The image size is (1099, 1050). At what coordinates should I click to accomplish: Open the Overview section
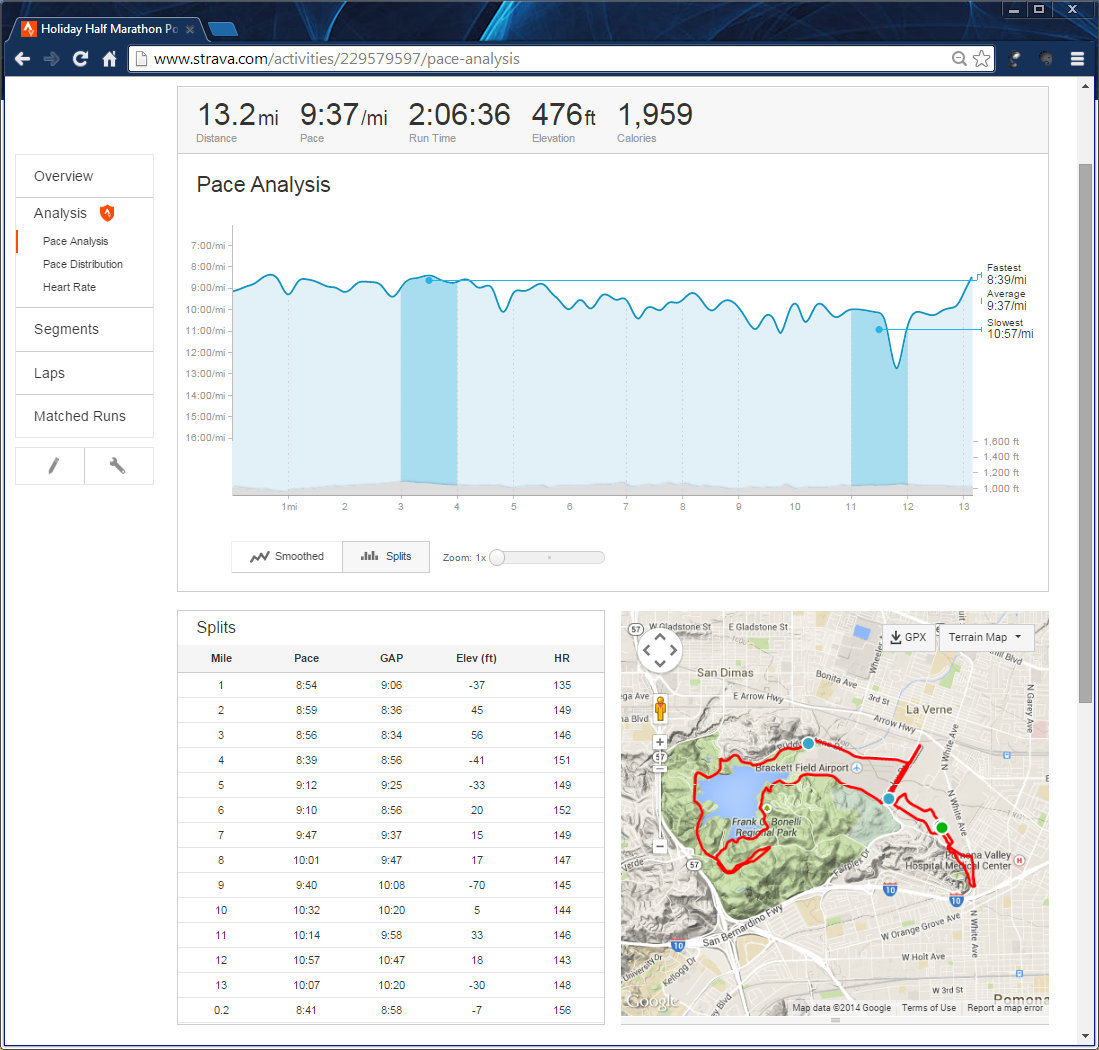[63, 176]
